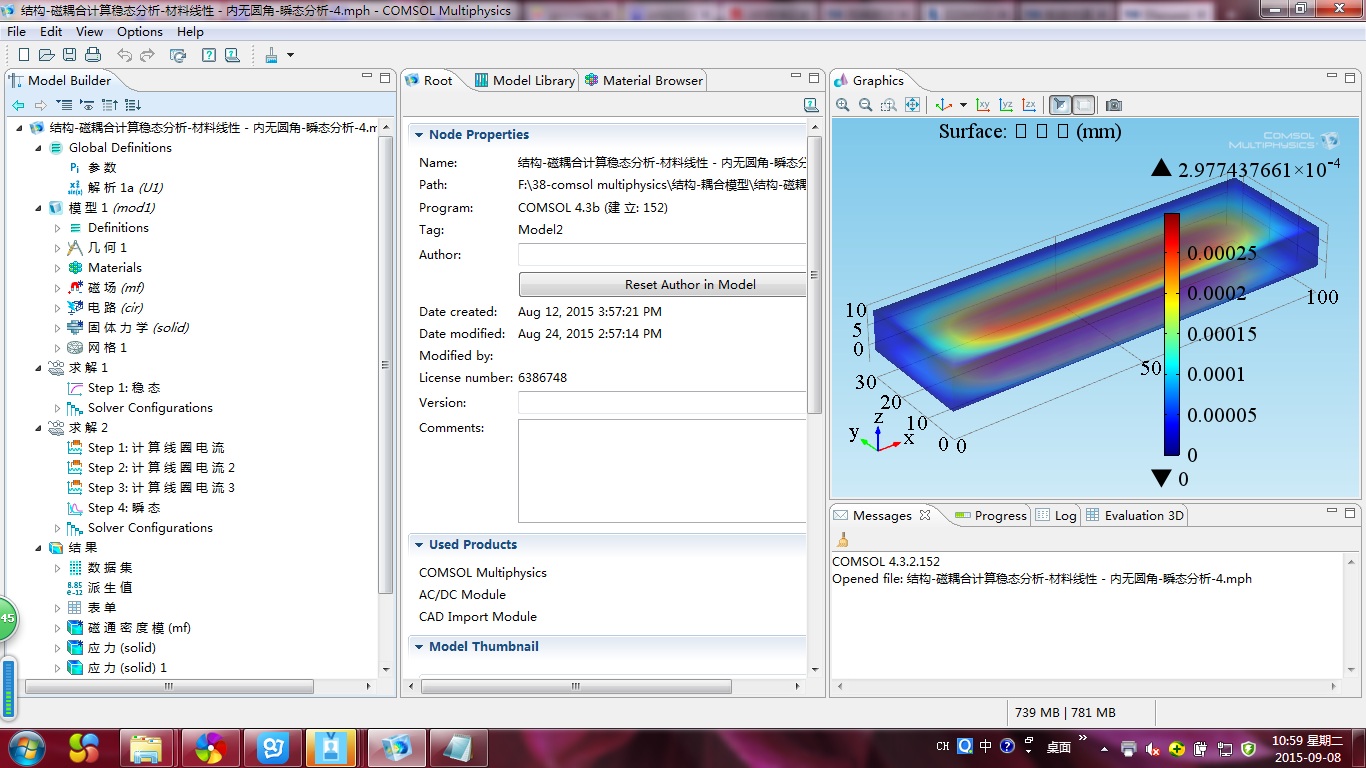Open the Options menu

[139, 32]
